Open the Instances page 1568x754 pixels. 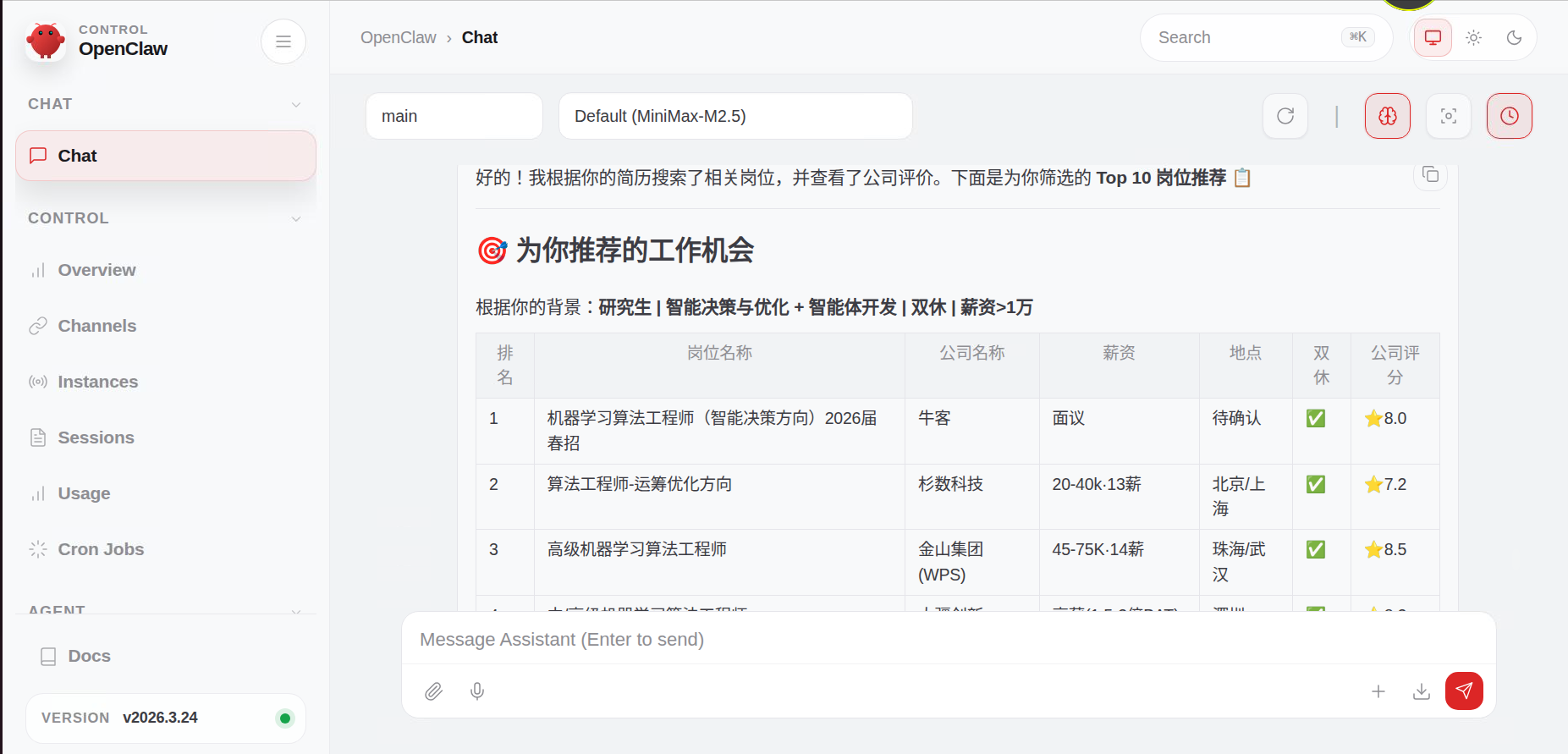point(166,382)
